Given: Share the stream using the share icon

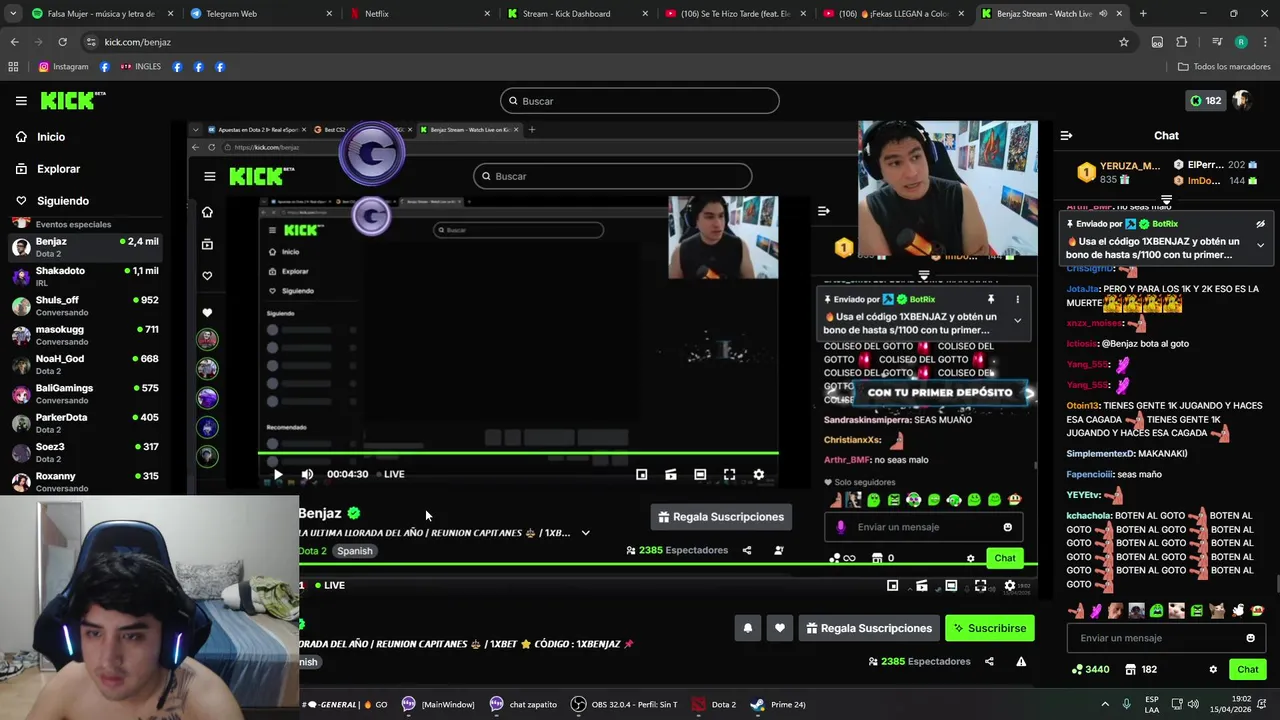Looking at the screenshot, I should point(989,661).
